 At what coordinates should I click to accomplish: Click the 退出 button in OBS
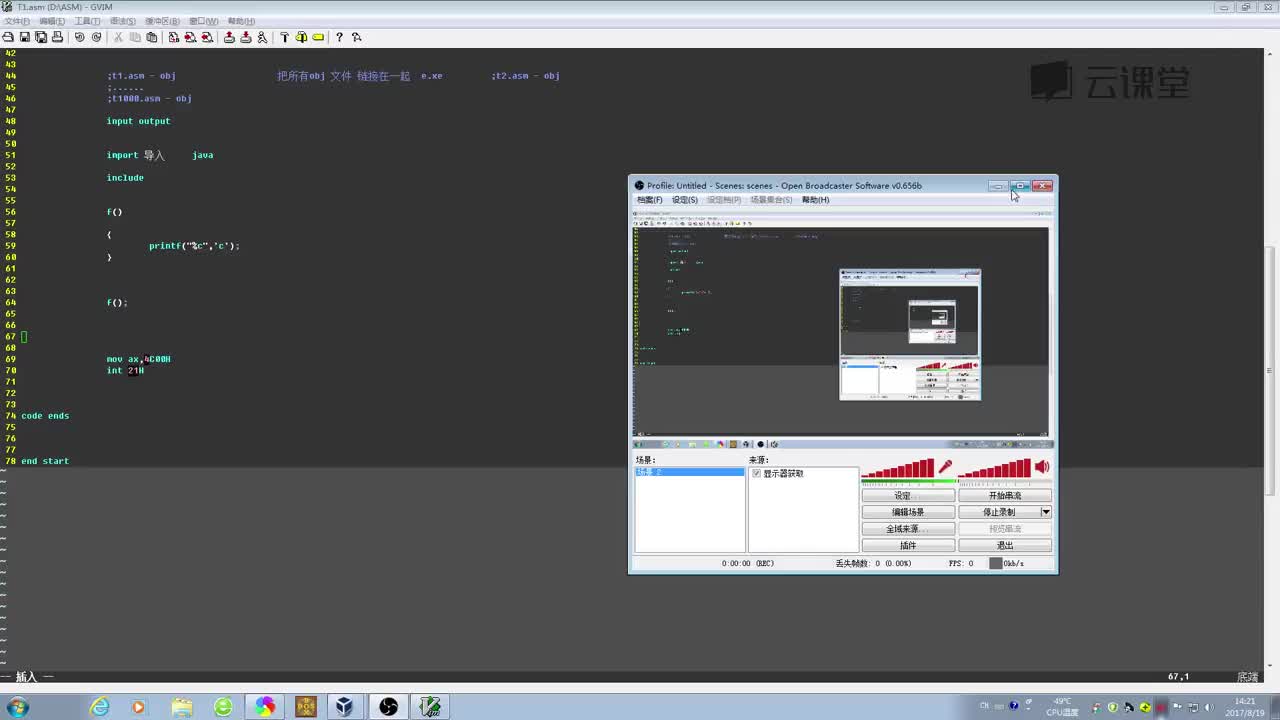[x=1005, y=545]
